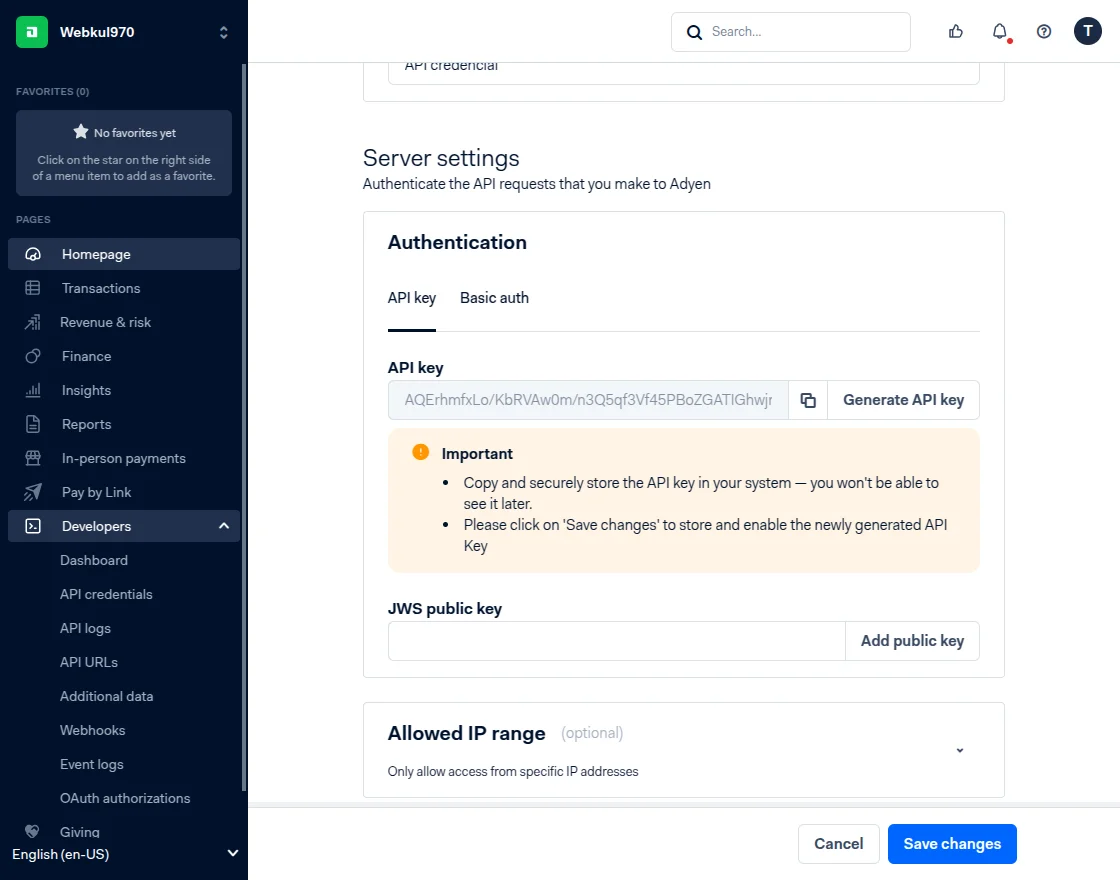Image resolution: width=1120 pixels, height=880 pixels.
Task: Open the user profile avatar T
Action: point(1087,31)
